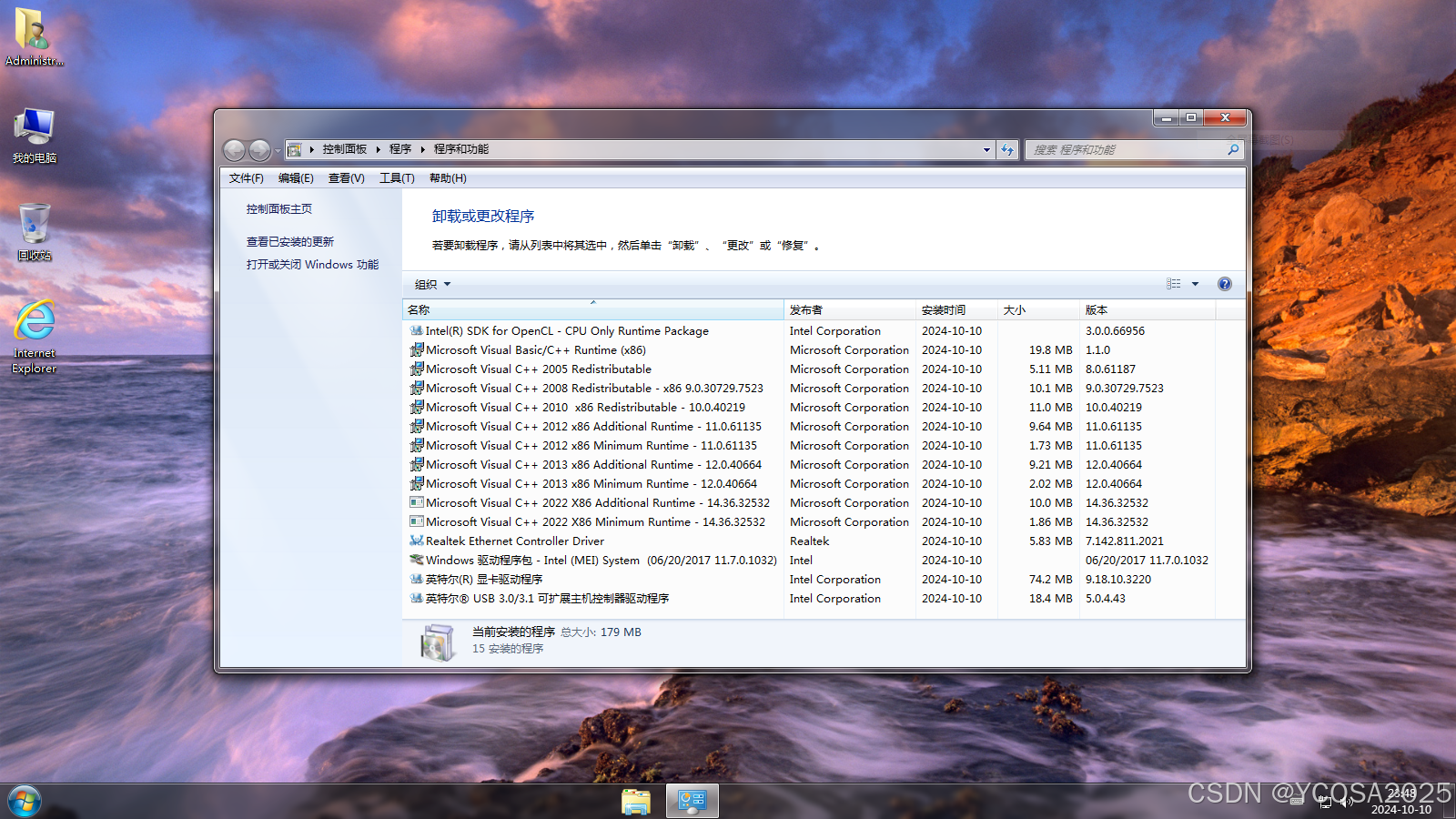Click the Visual C++ 2022 X86 Additional Runtime icon
Screen dimensions: 1456x819
[416, 503]
